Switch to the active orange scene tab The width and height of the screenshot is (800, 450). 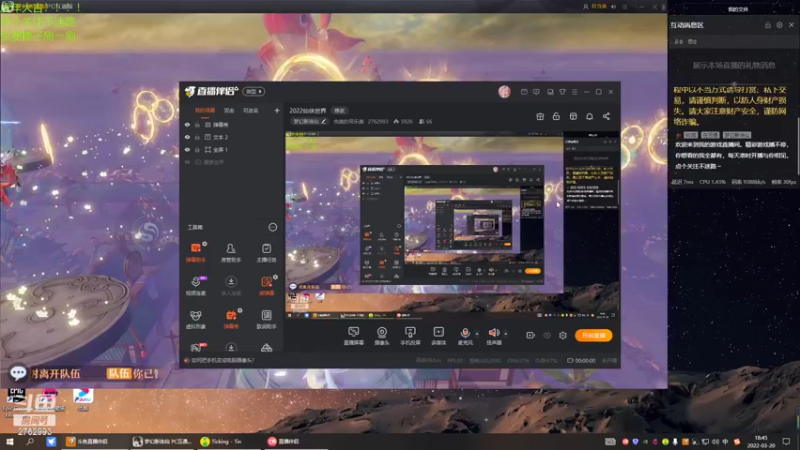coord(205,110)
